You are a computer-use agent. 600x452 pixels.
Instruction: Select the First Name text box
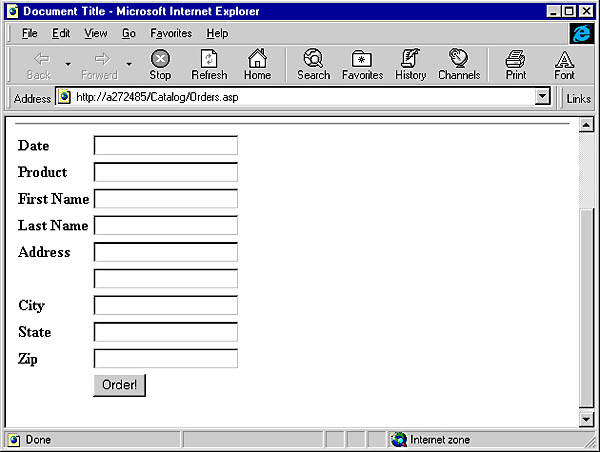tap(165, 199)
